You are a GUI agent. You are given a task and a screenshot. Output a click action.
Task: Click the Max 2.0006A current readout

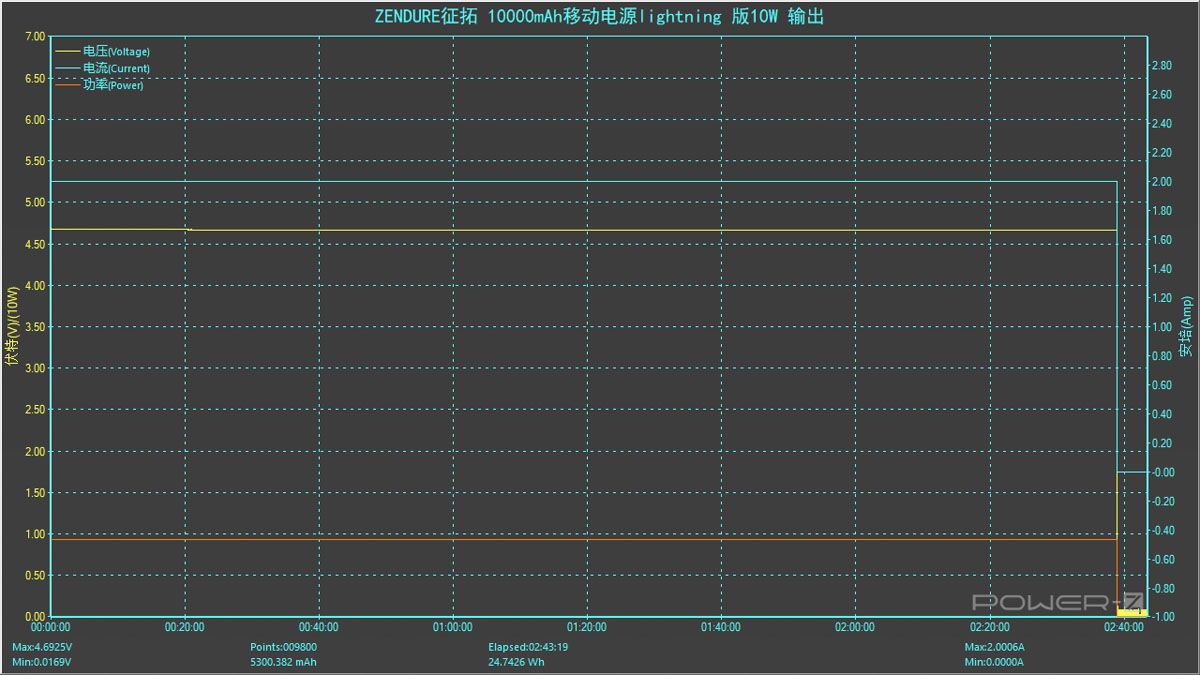pos(995,647)
